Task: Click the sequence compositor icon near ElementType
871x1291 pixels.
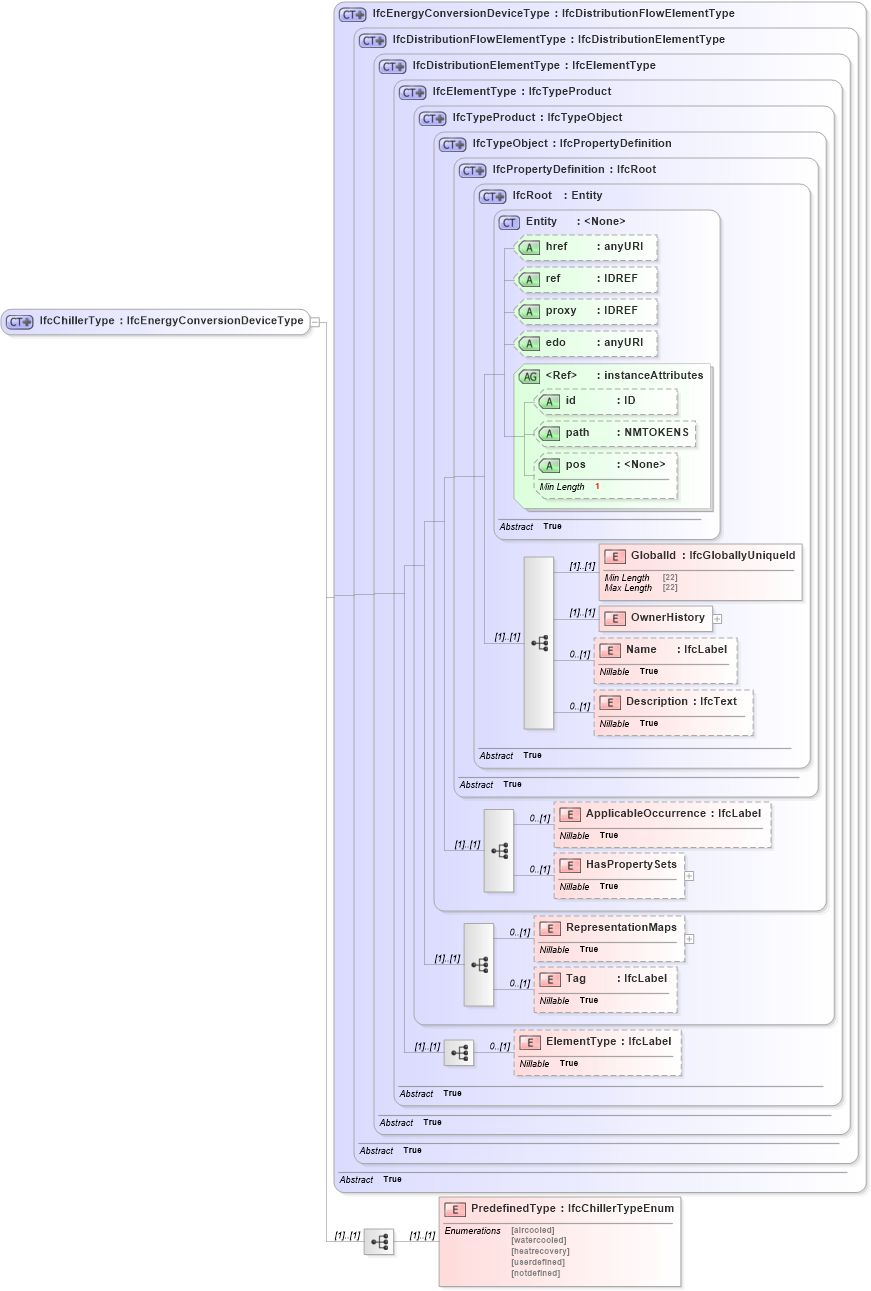Action: coord(459,1052)
